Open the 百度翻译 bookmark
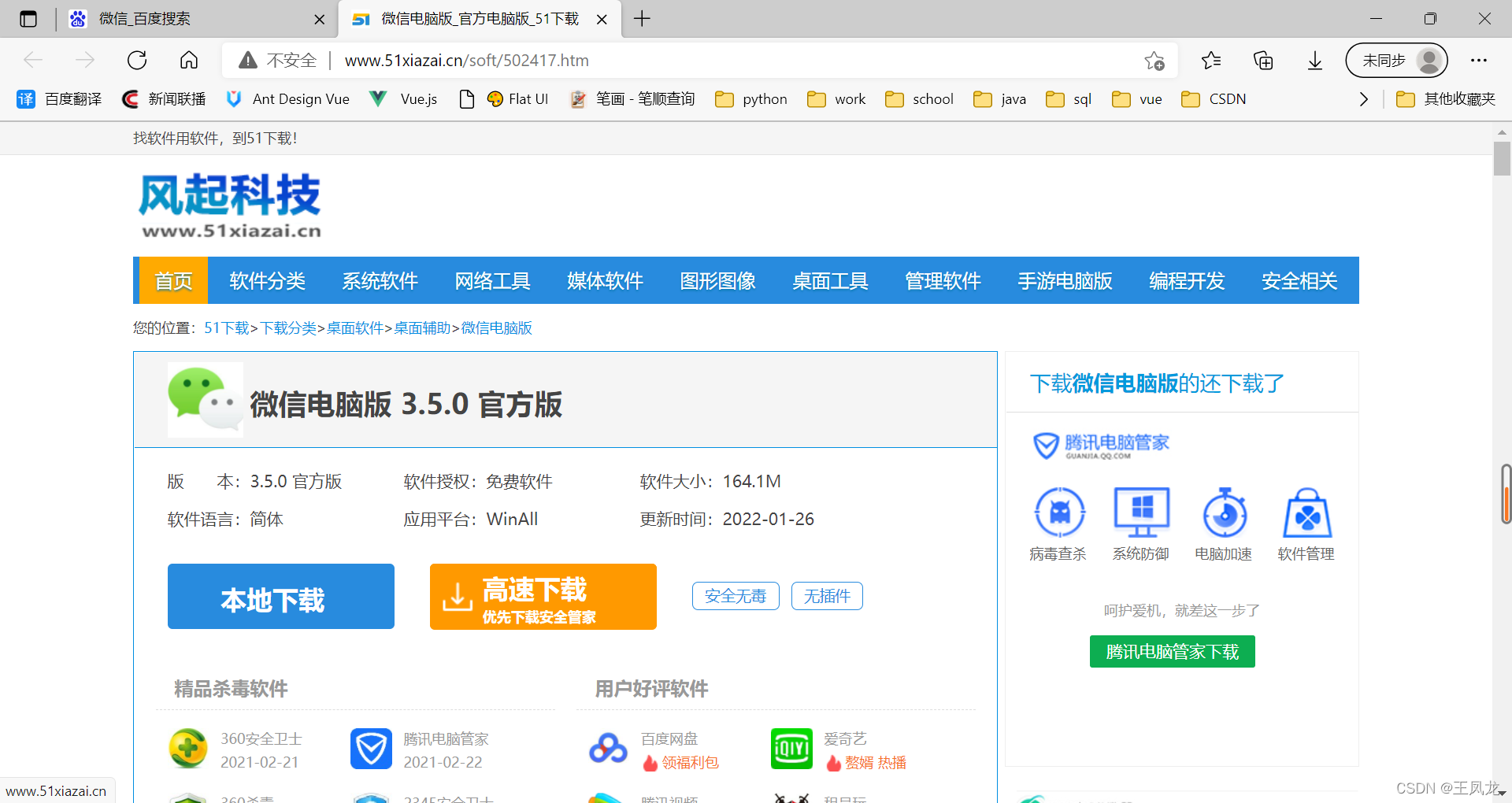The image size is (1512, 803). point(60,99)
